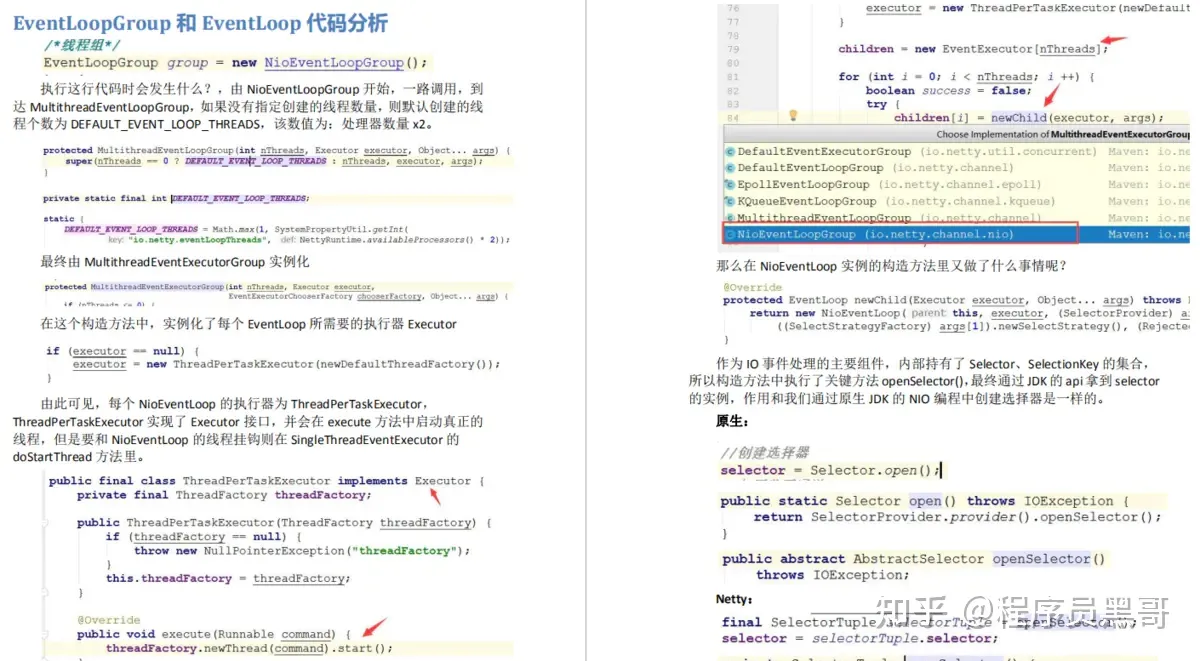Click line number 81 in the gutter
This screenshot has width=1200, height=661.
pos(733,77)
